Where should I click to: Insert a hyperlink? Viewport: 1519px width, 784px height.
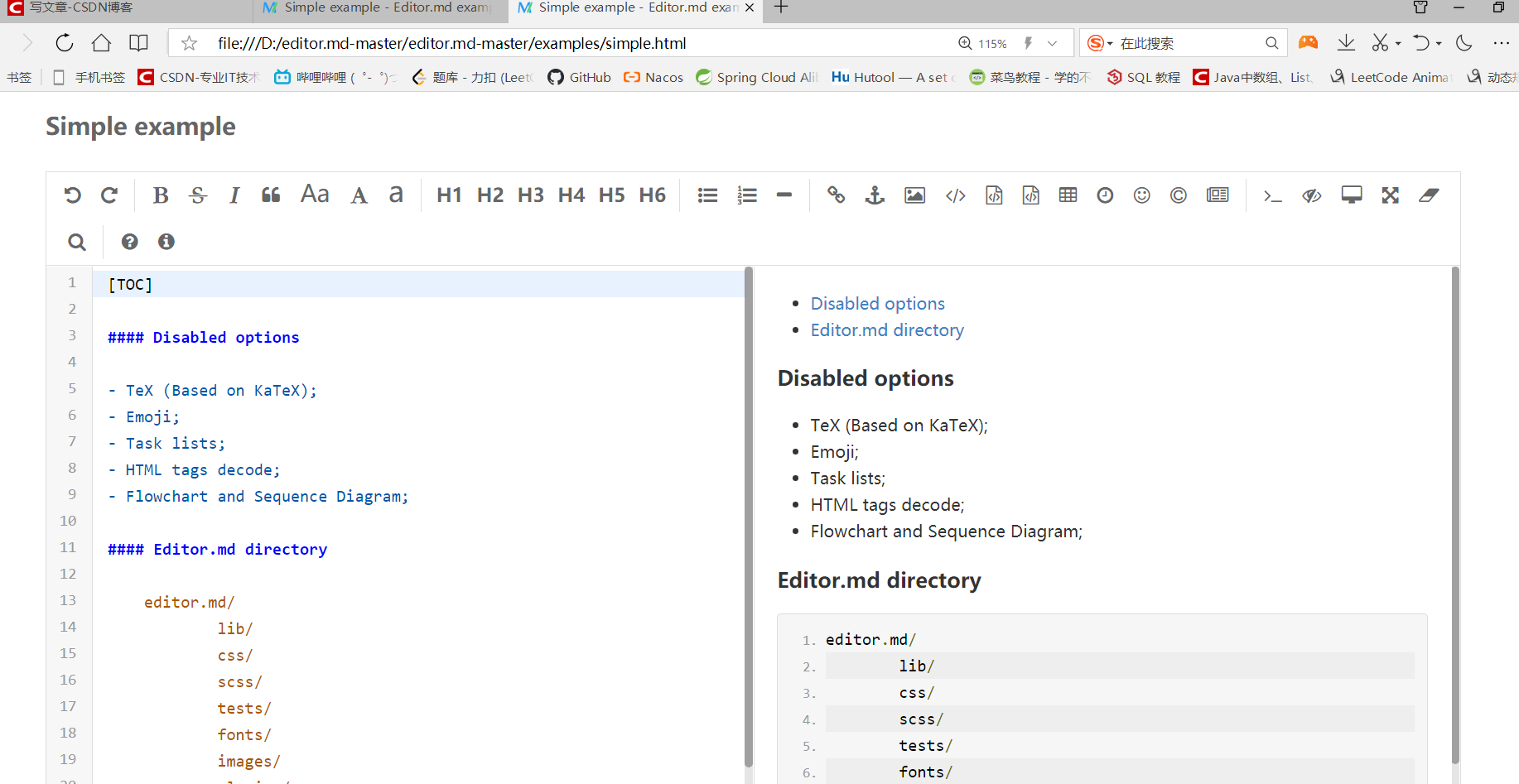(x=837, y=195)
